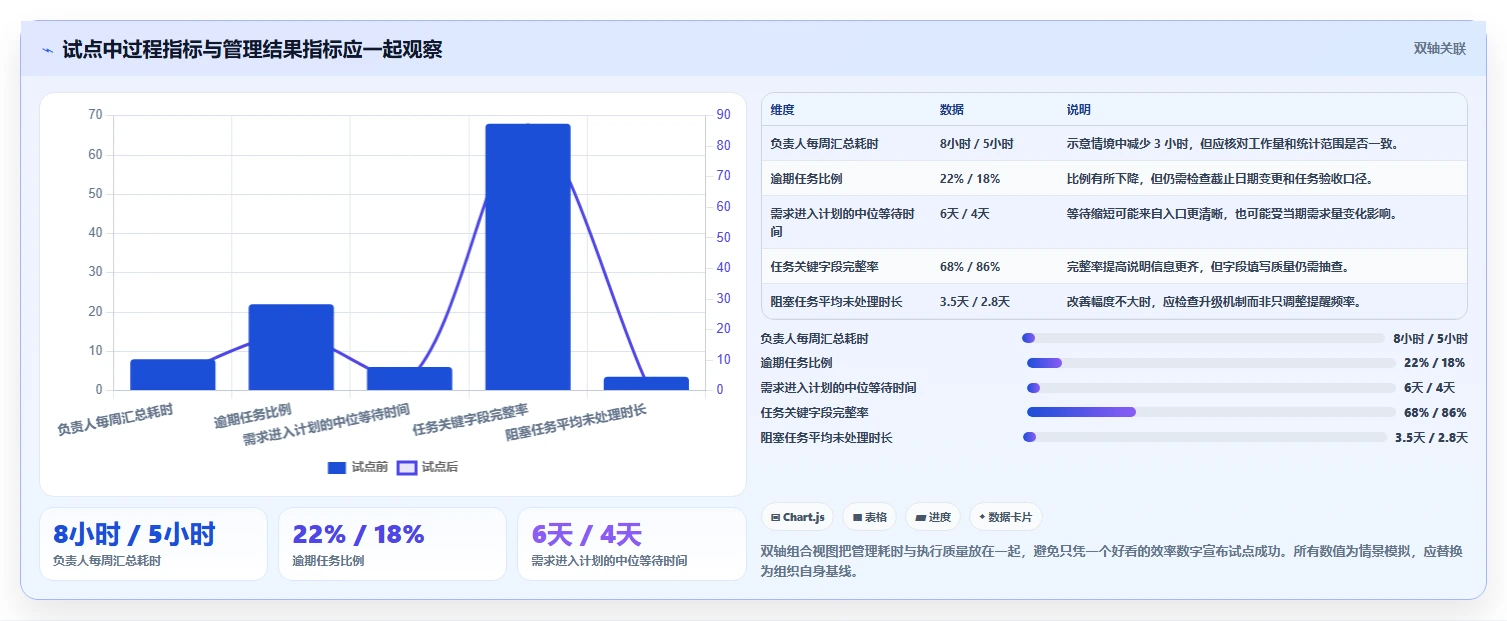Open the 8小时 / 5小时 data card
Viewport: 1507px width, 621px height.
coord(153,544)
